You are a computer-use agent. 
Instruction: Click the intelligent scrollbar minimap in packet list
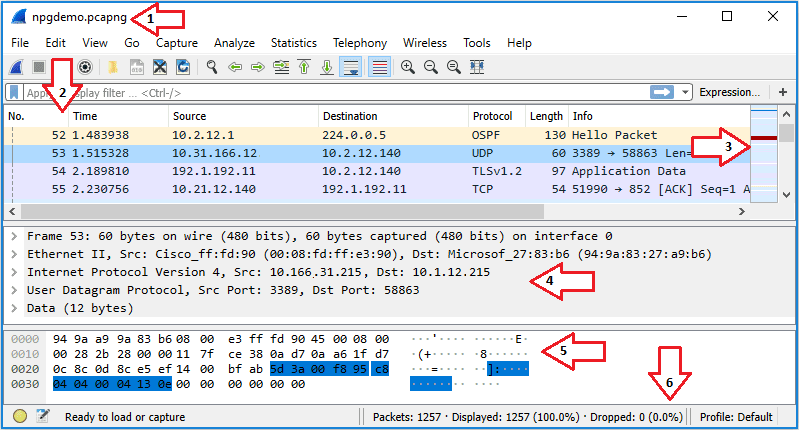pos(764,154)
